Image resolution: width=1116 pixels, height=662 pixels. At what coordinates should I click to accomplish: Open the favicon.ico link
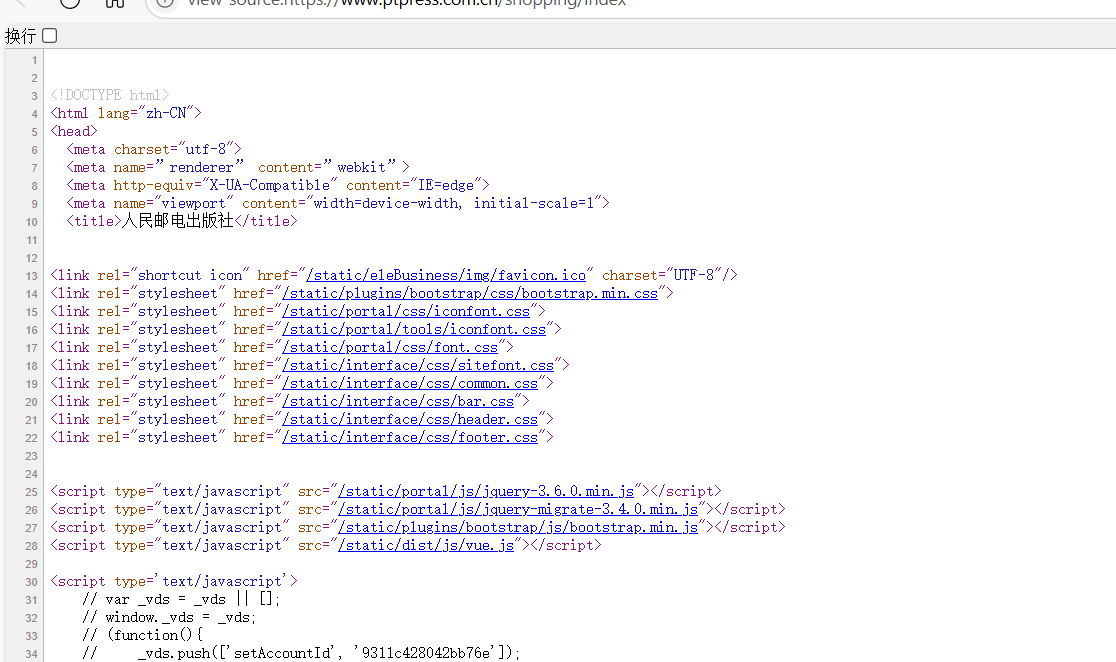point(446,275)
